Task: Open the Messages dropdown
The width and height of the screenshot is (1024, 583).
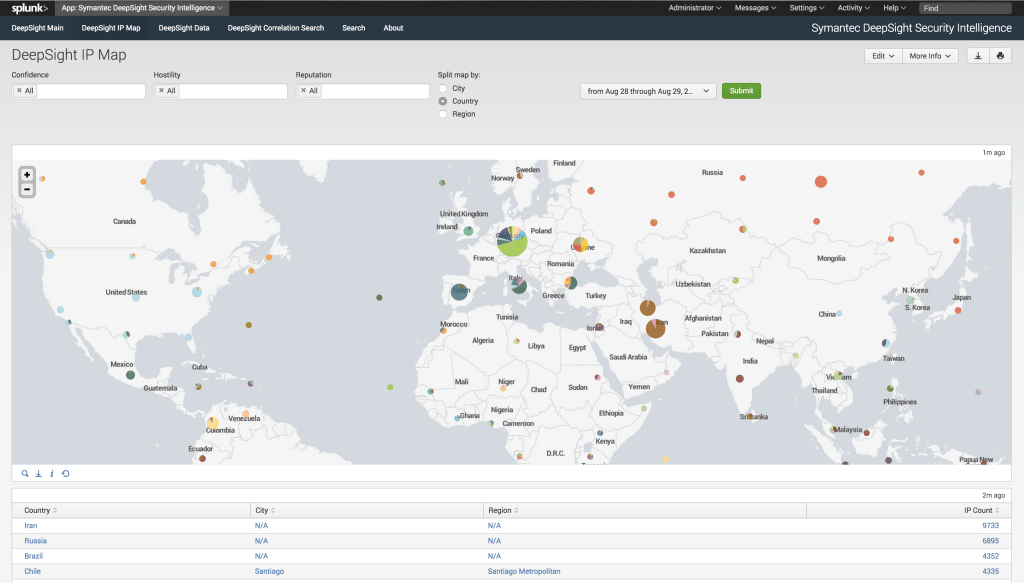Action: point(755,8)
